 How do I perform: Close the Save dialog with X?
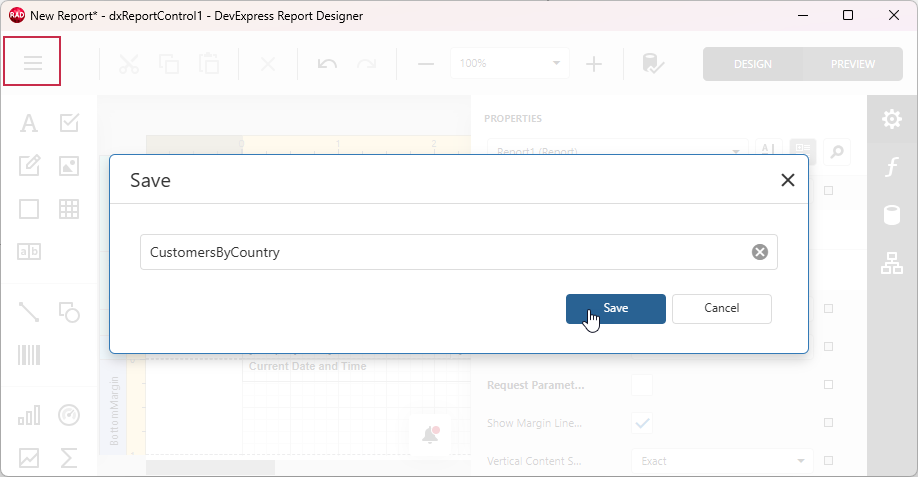(x=788, y=180)
